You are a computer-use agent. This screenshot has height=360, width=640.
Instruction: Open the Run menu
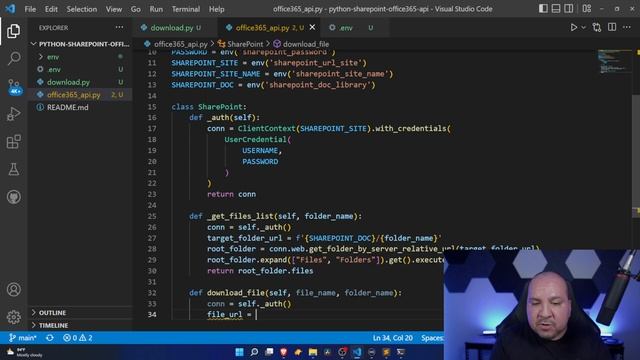[156, 9]
